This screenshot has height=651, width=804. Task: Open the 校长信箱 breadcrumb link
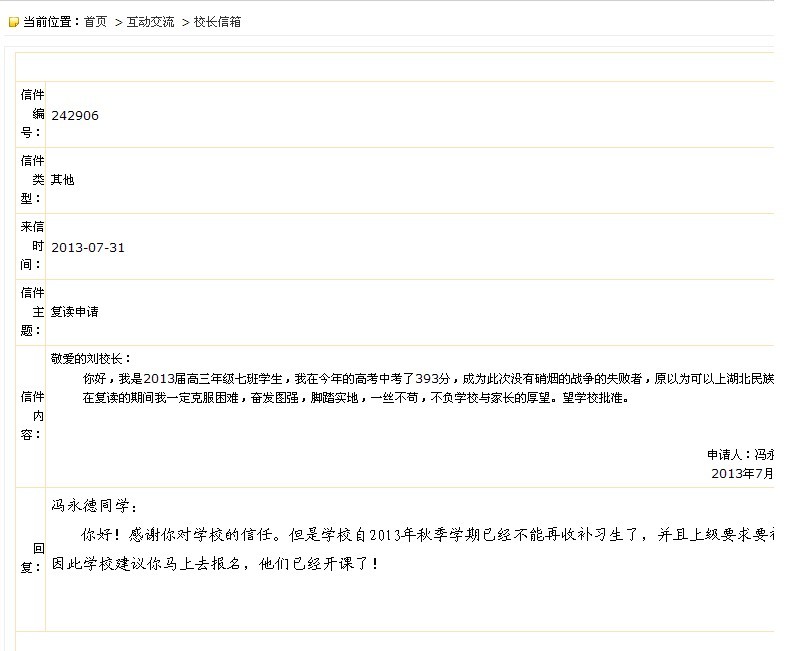(217, 22)
